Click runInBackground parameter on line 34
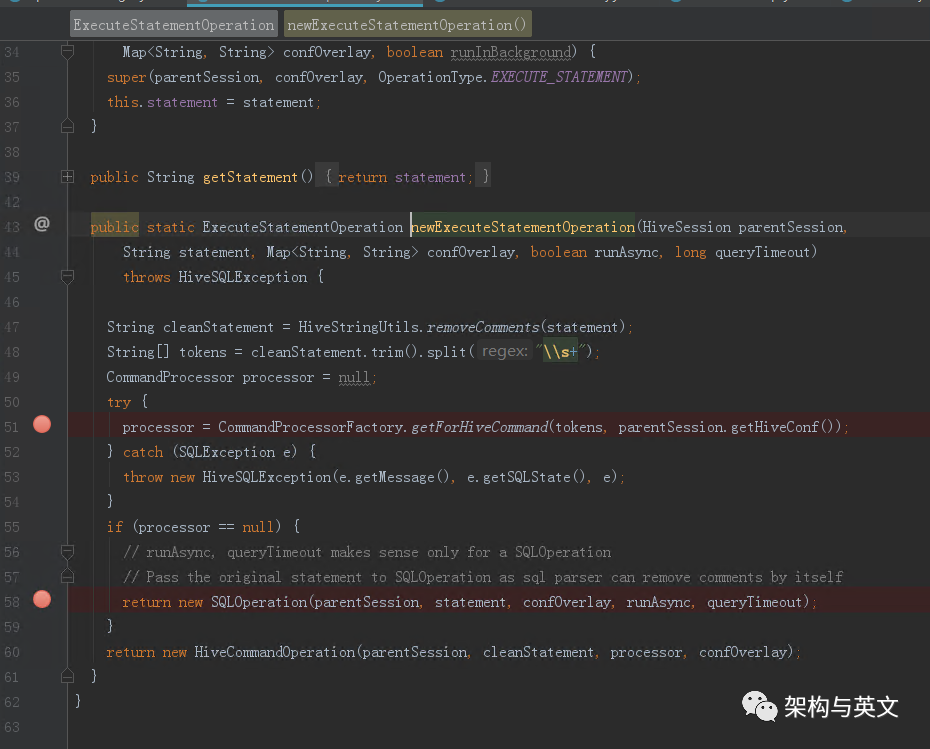The width and height of the screenshot is (930, 749). [510, 53]
